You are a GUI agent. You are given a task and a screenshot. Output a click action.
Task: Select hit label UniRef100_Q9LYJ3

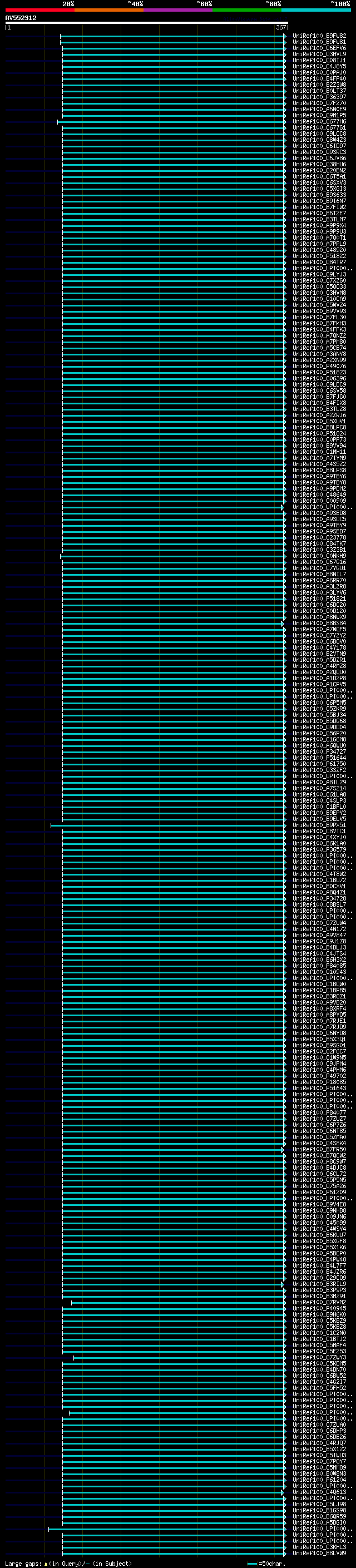point(319,275)
